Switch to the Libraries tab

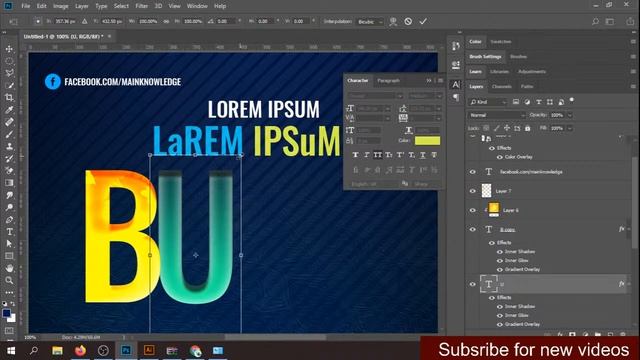pyautogui.click(x=500, y=71)
